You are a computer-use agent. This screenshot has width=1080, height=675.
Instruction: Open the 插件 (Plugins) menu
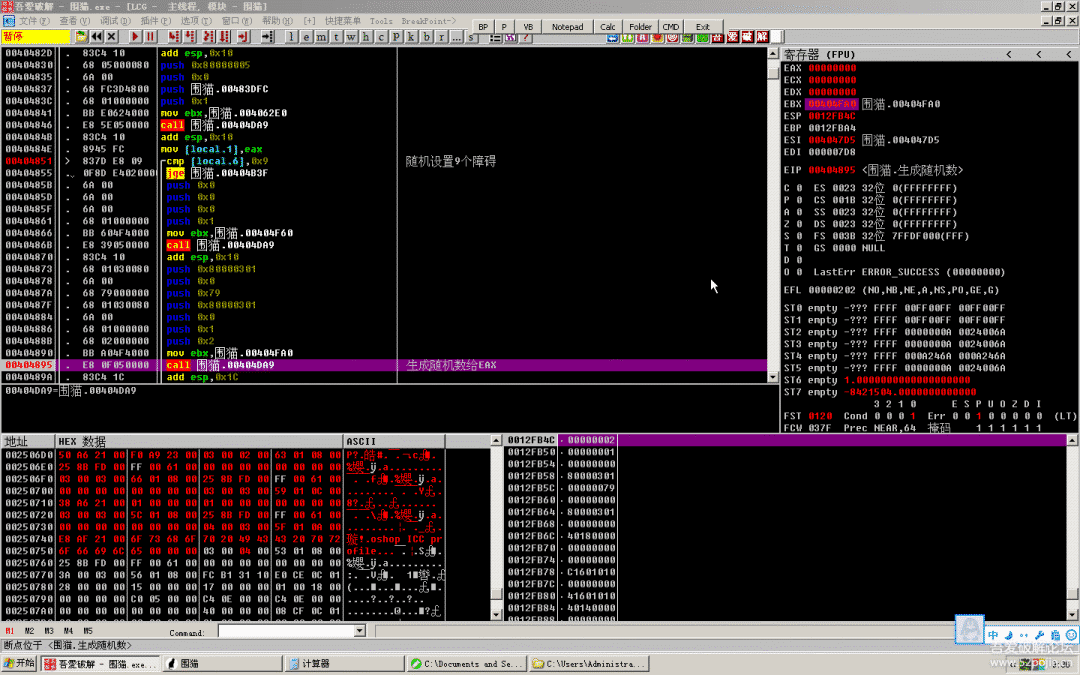[x=155, y=20]
